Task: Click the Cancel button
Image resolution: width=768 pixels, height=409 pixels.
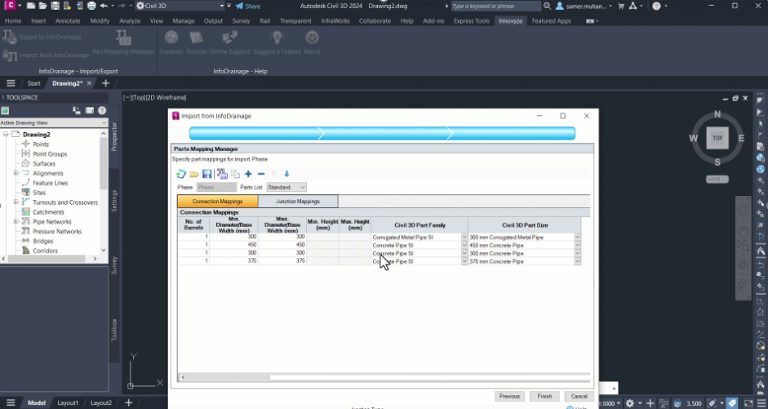Action: pyautogui.click(x=579, y=396)
